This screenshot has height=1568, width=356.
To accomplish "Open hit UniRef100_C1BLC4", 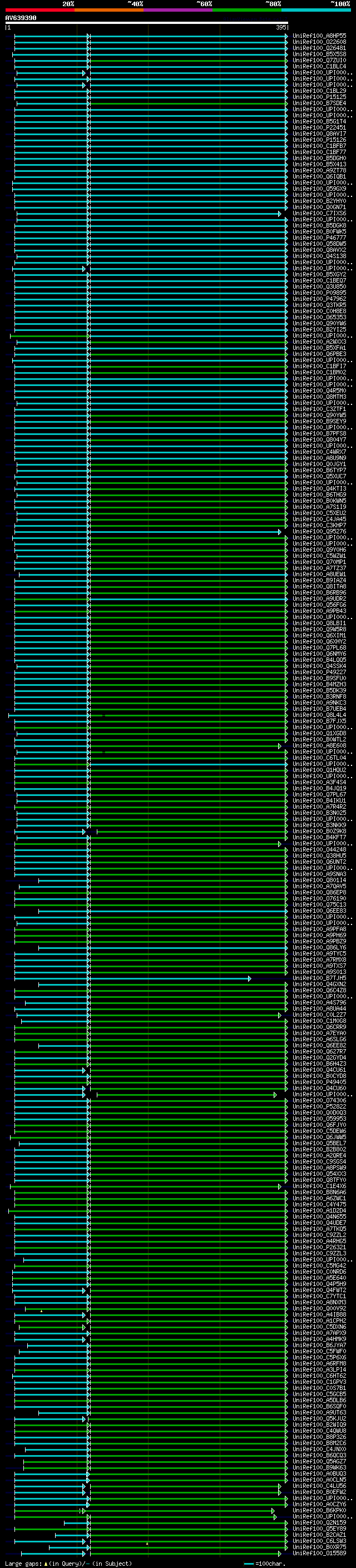I will pyautogui.click(x=319, y=66).
